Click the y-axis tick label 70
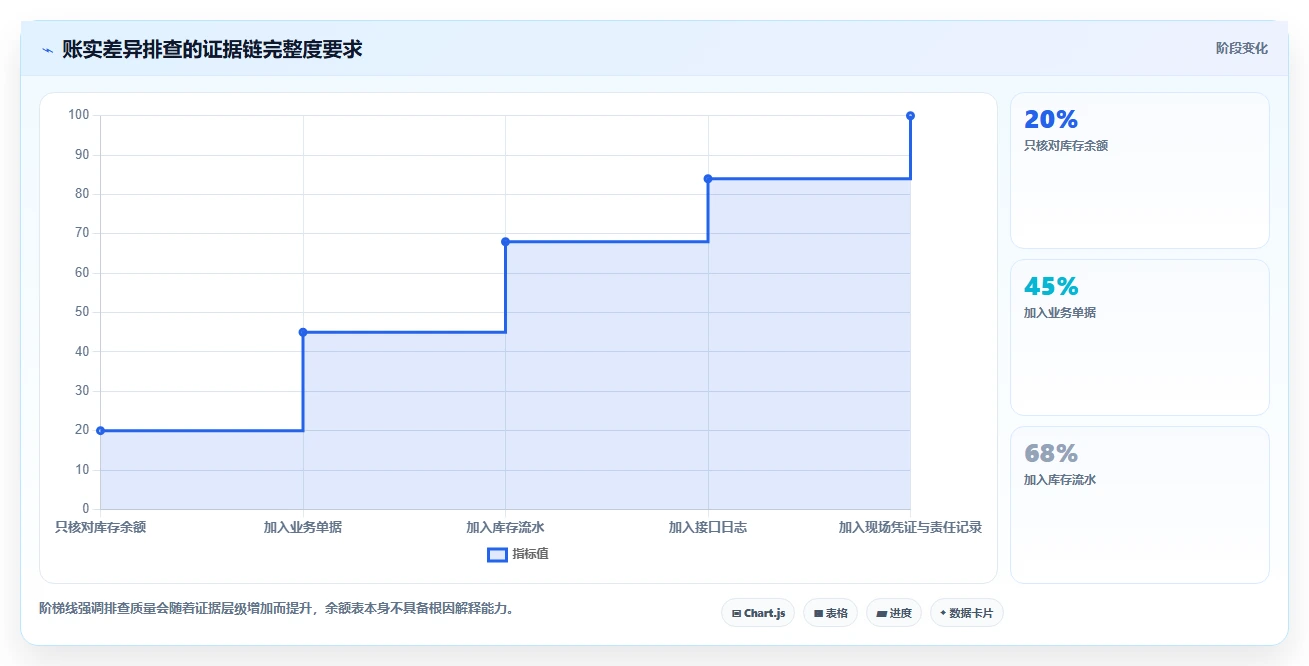The image size is (1309, 666). click(82, 233)
